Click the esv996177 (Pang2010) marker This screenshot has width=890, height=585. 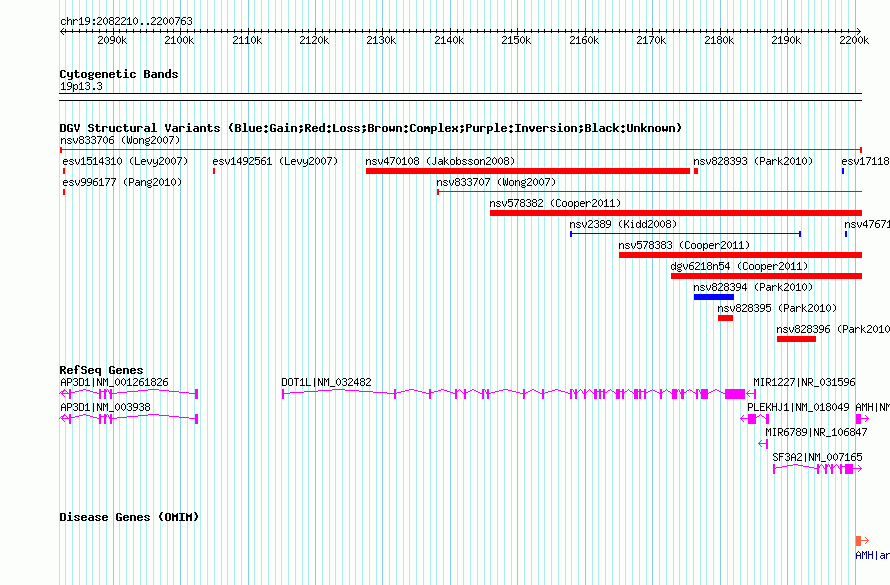(64, 192)
